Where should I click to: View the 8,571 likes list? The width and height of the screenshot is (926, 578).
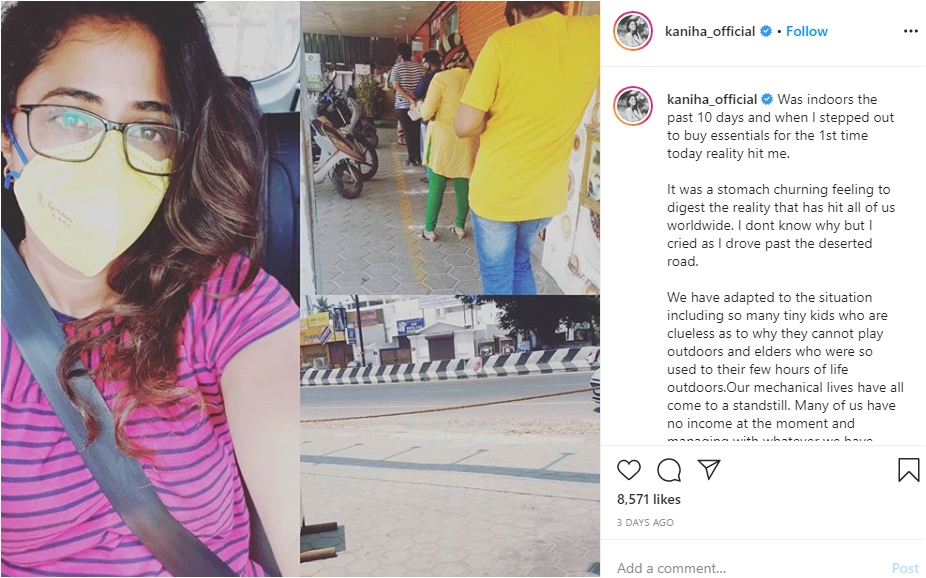coord(648,499)
